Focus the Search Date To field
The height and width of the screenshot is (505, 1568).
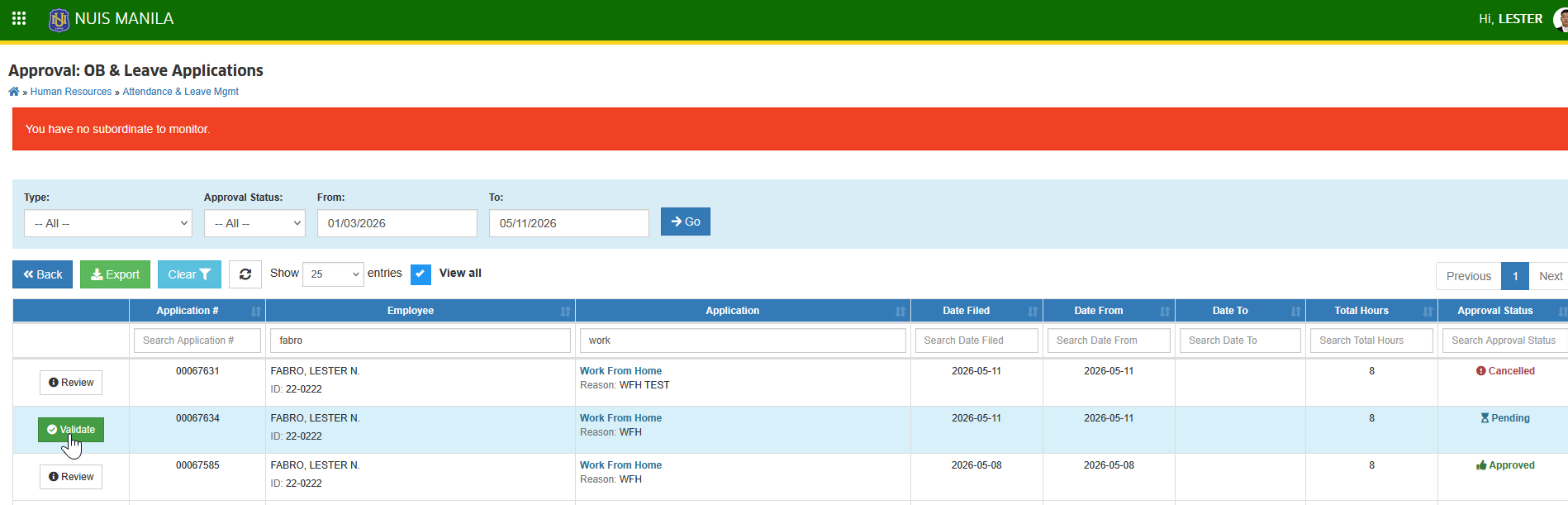[x=1240, y=341]
